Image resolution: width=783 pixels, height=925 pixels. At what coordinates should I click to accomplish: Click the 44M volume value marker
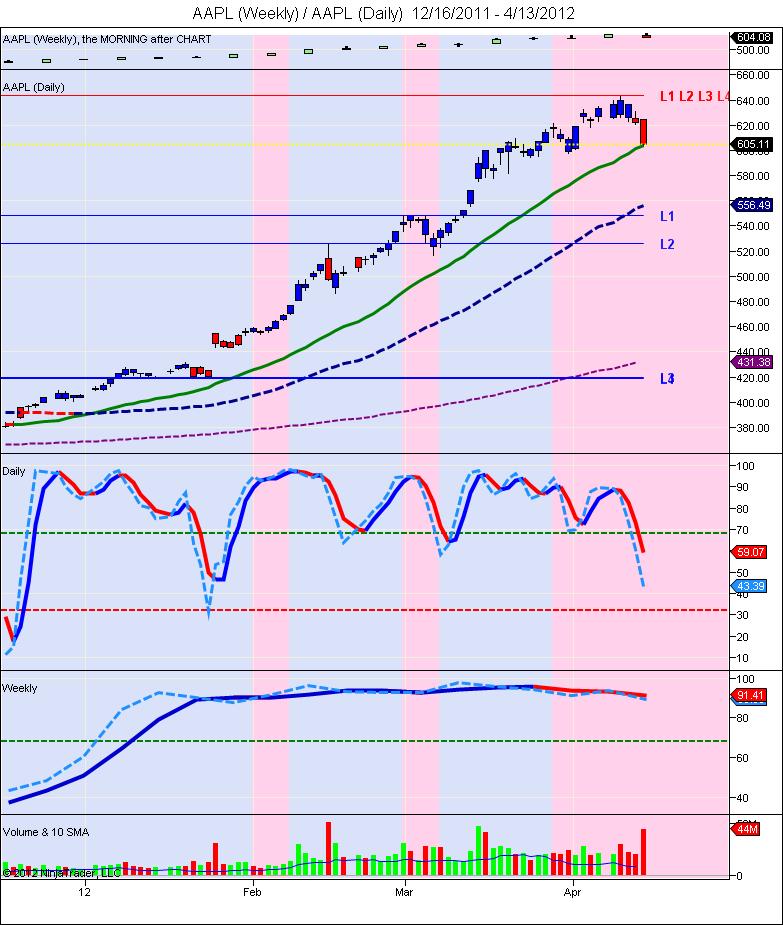tap(746, 829)
